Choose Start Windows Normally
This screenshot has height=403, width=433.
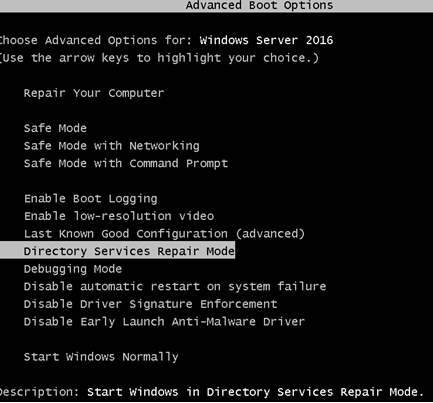click(101, 357)
